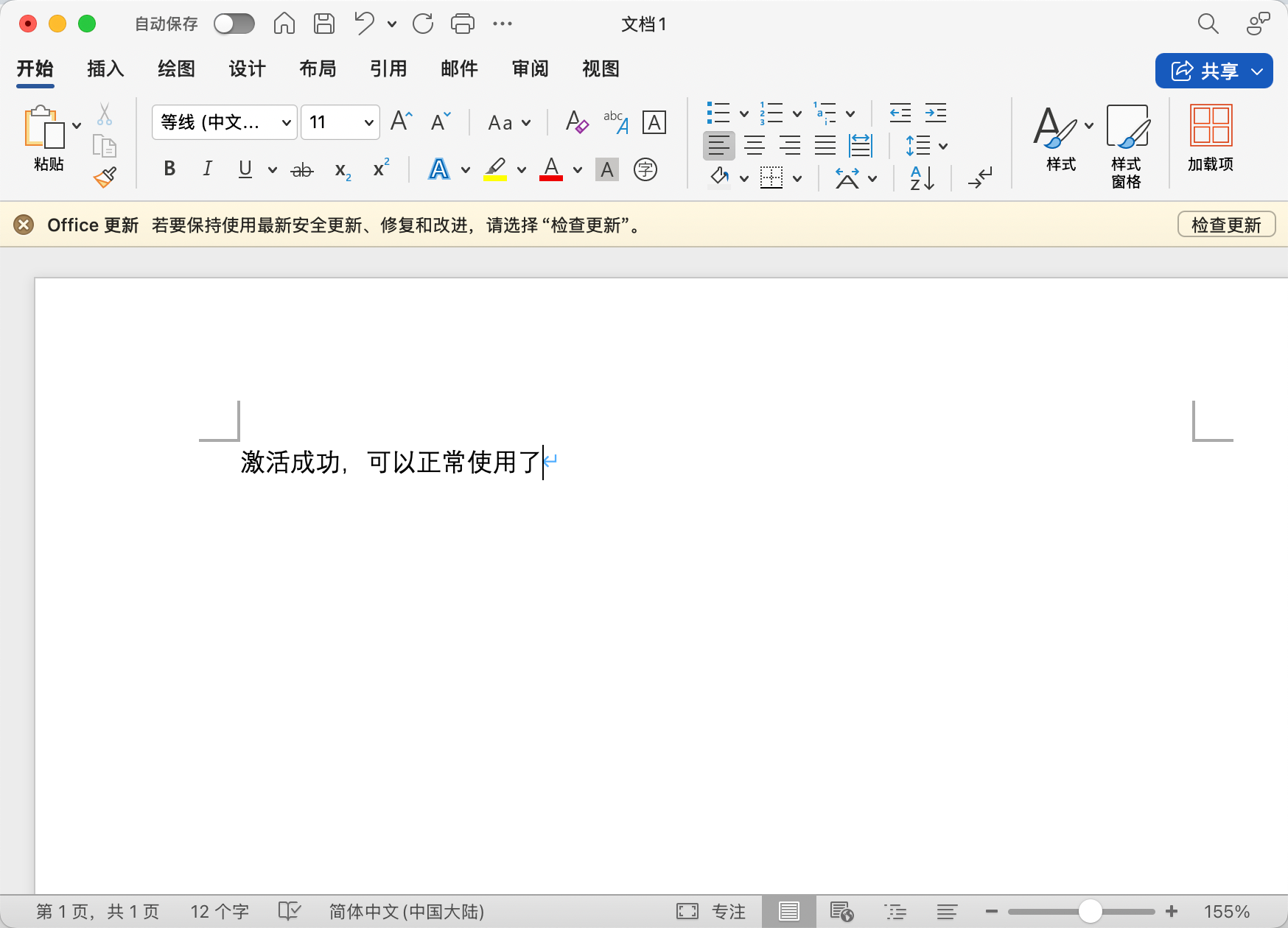This screenshot has height=928, width=1288.
Task: Toggle bold formatting
Action: coord(169,169)
